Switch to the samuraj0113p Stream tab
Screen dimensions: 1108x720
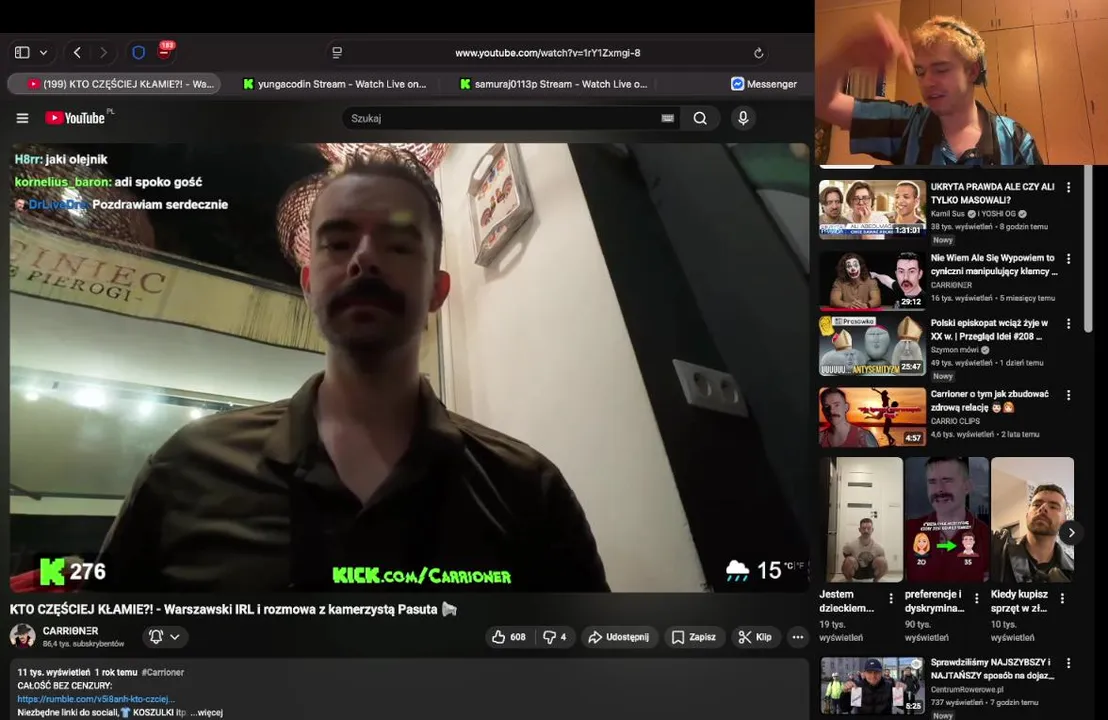point(553,83)
